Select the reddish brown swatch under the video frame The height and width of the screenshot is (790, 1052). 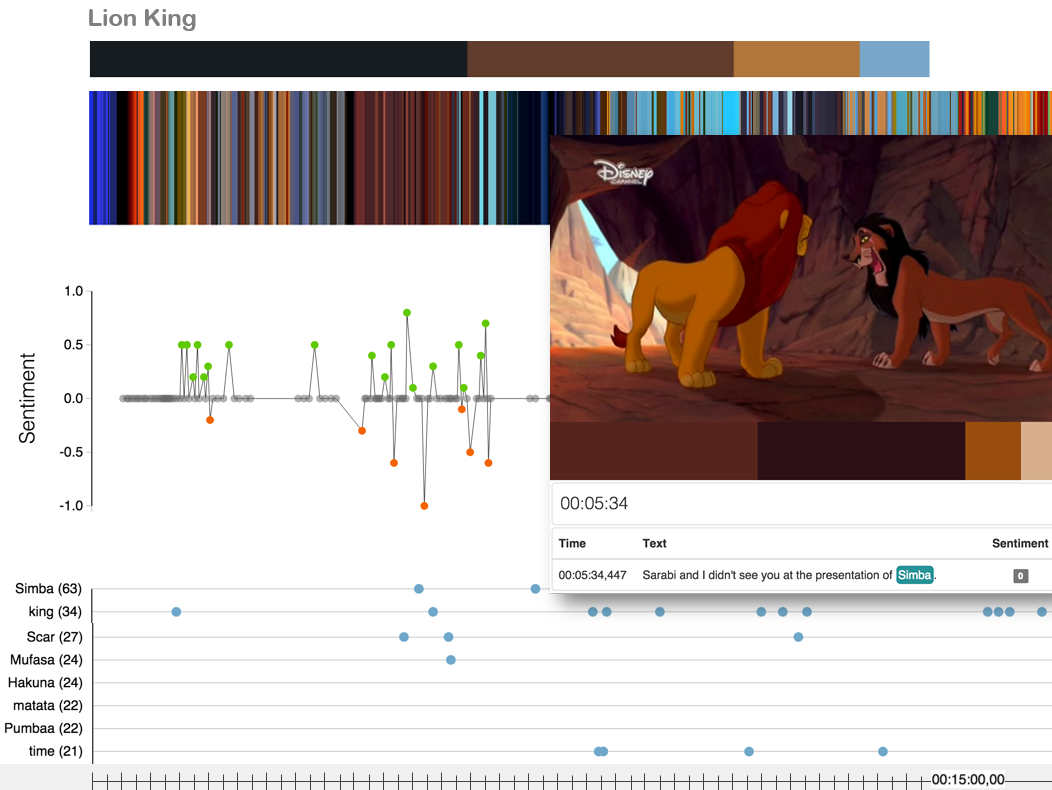pos(654,451)
